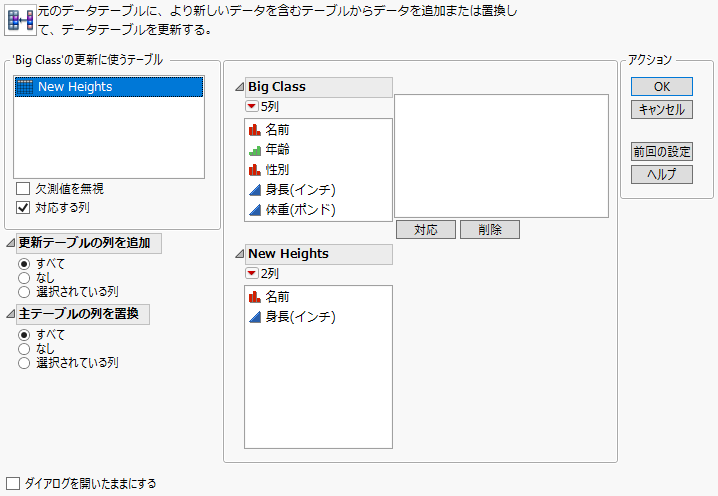Screen dimensions: 718x496
Task: Click the empty matched columns list box
Action: coord(501,155)
